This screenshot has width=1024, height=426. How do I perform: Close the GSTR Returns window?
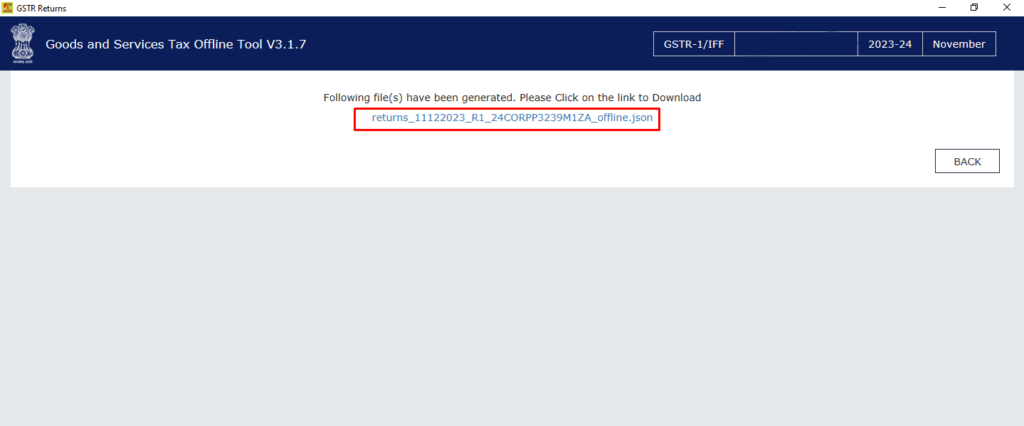coord(1006,8)
